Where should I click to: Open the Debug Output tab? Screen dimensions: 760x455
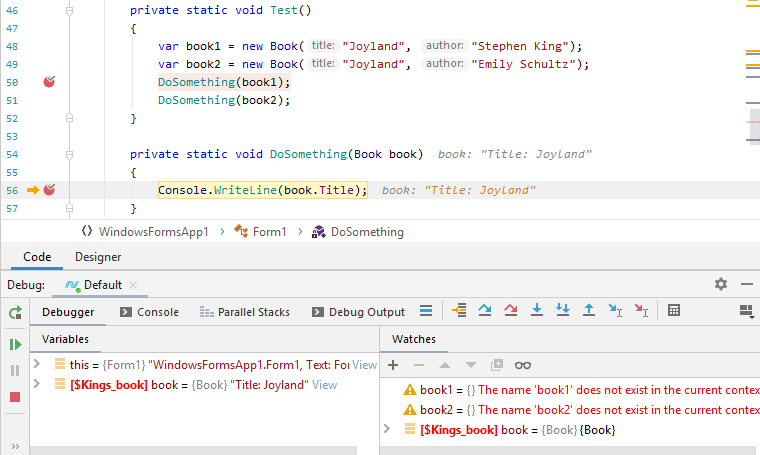pos(359,312)
